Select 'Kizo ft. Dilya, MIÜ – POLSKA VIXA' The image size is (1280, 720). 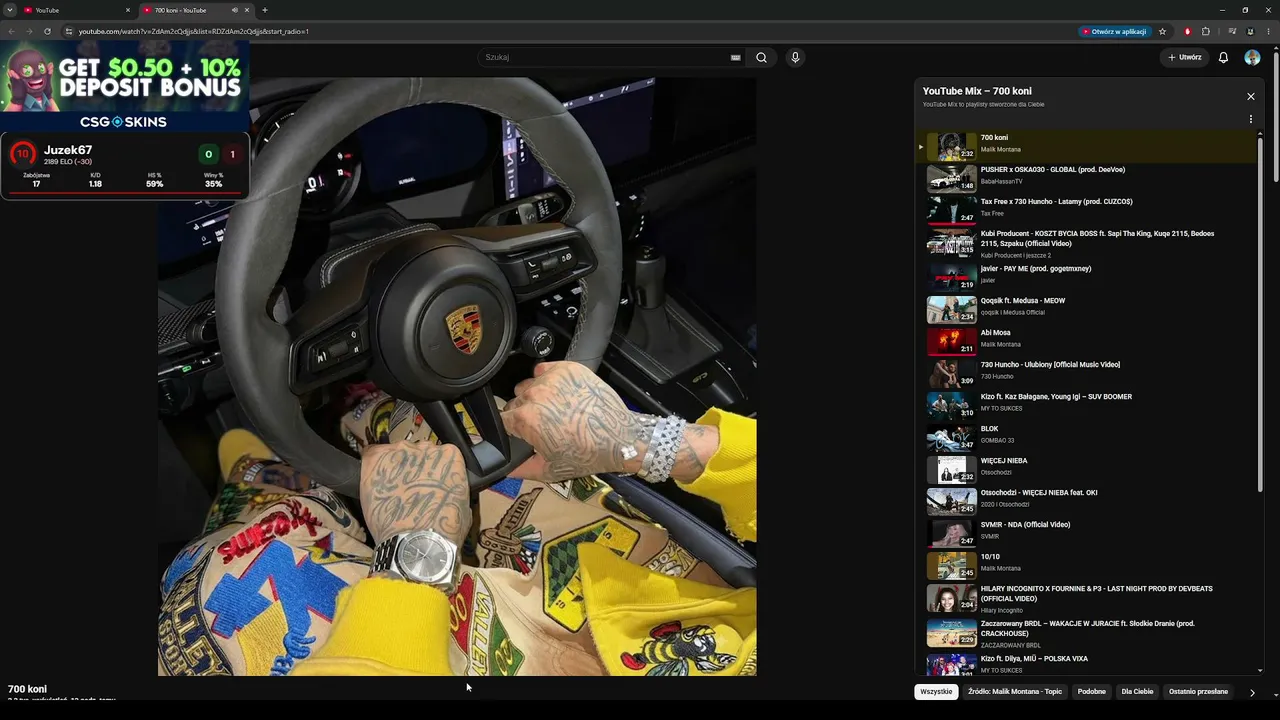[1085, 663]
